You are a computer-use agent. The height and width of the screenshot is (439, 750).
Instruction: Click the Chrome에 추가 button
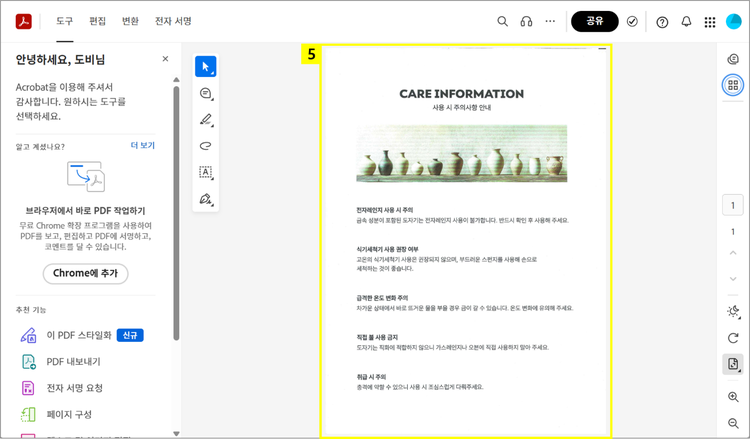click(86, 274)
